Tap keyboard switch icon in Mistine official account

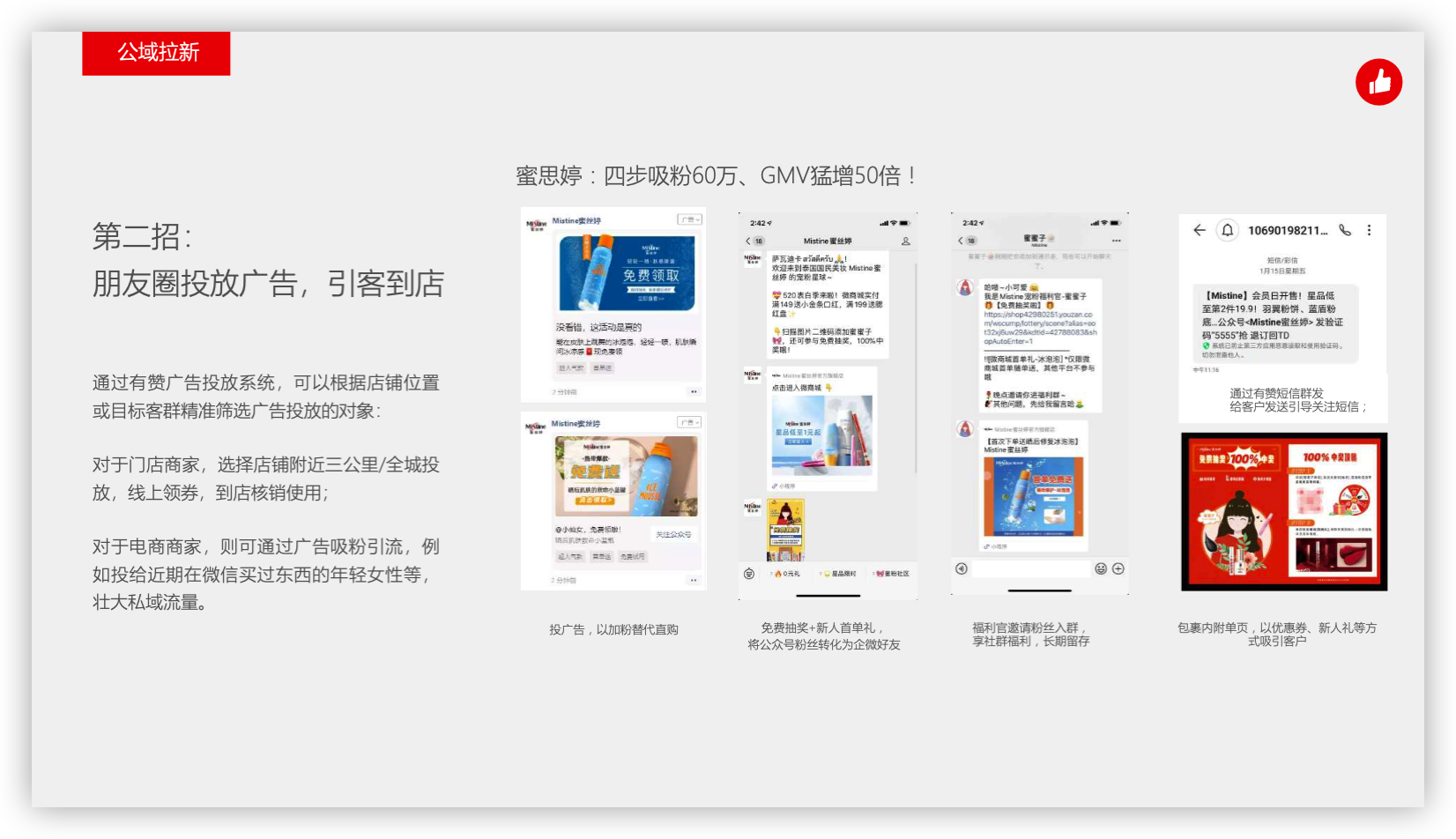(x=749, y=574)
